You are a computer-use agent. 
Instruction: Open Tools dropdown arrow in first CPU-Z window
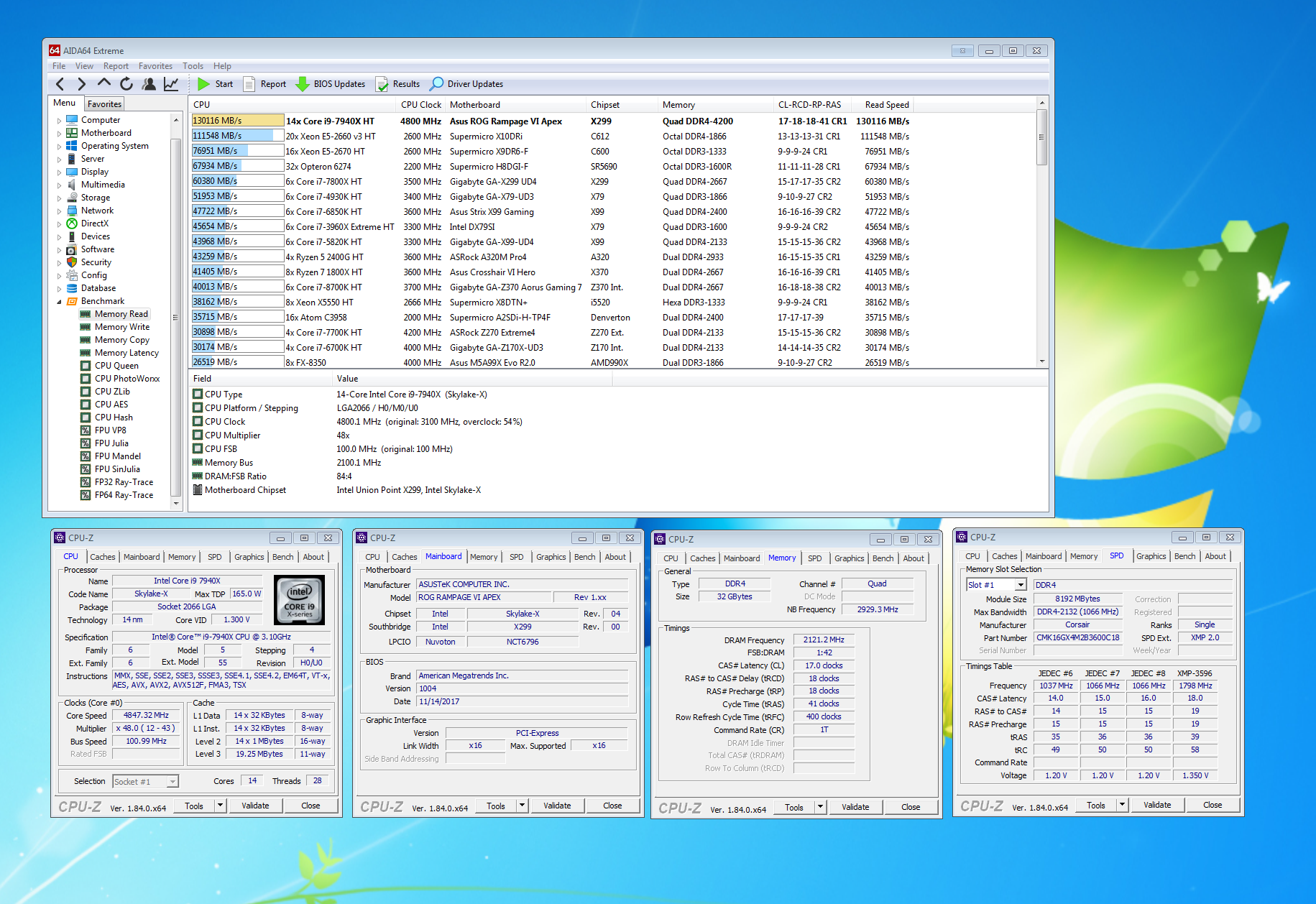point(221,806)
